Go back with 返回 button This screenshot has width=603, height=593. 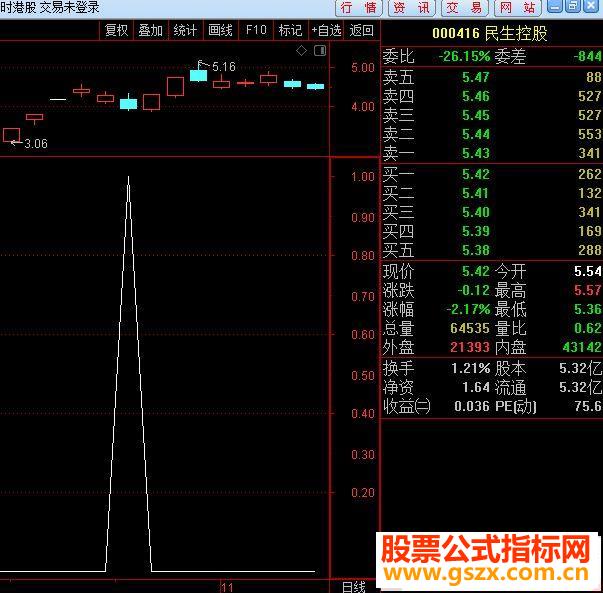[x=361, y=30]
